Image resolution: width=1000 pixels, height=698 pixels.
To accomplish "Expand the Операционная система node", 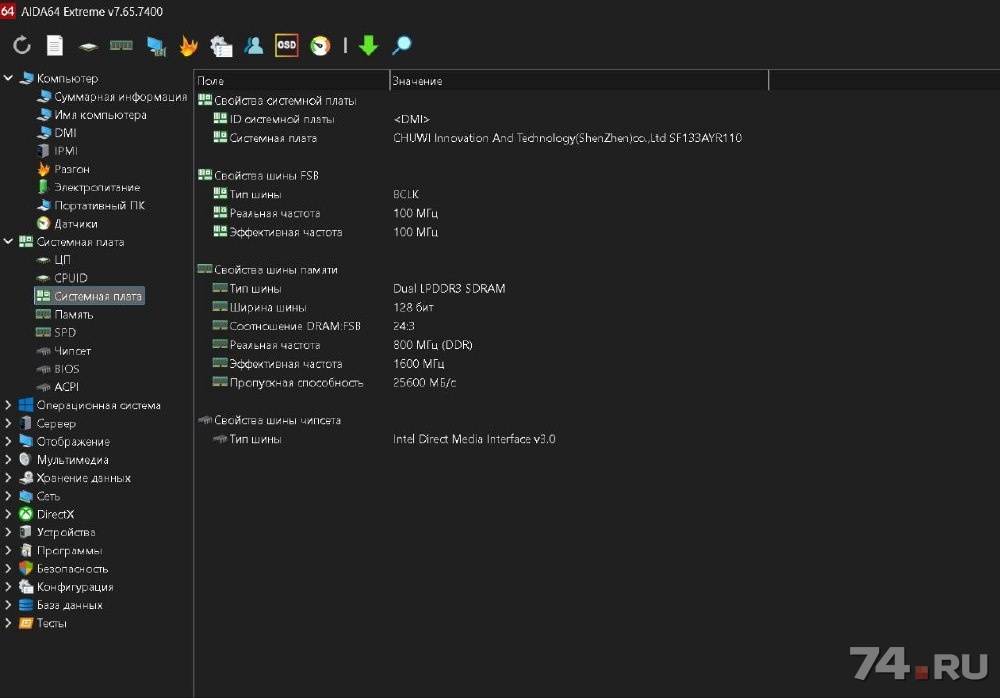I will pos(8,405).
